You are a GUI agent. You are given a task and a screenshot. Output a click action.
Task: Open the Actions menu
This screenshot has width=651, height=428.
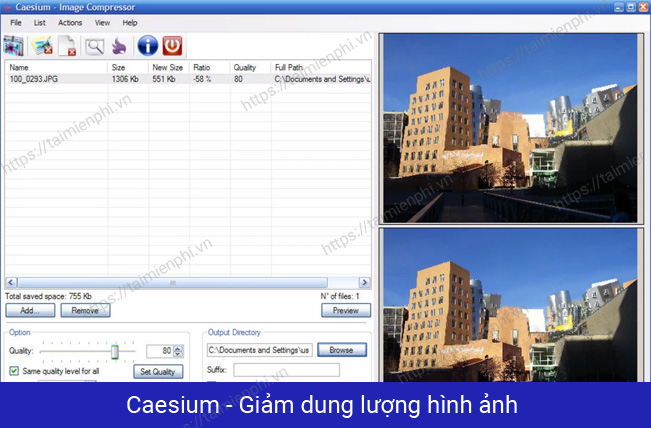(x=70, y=23)
